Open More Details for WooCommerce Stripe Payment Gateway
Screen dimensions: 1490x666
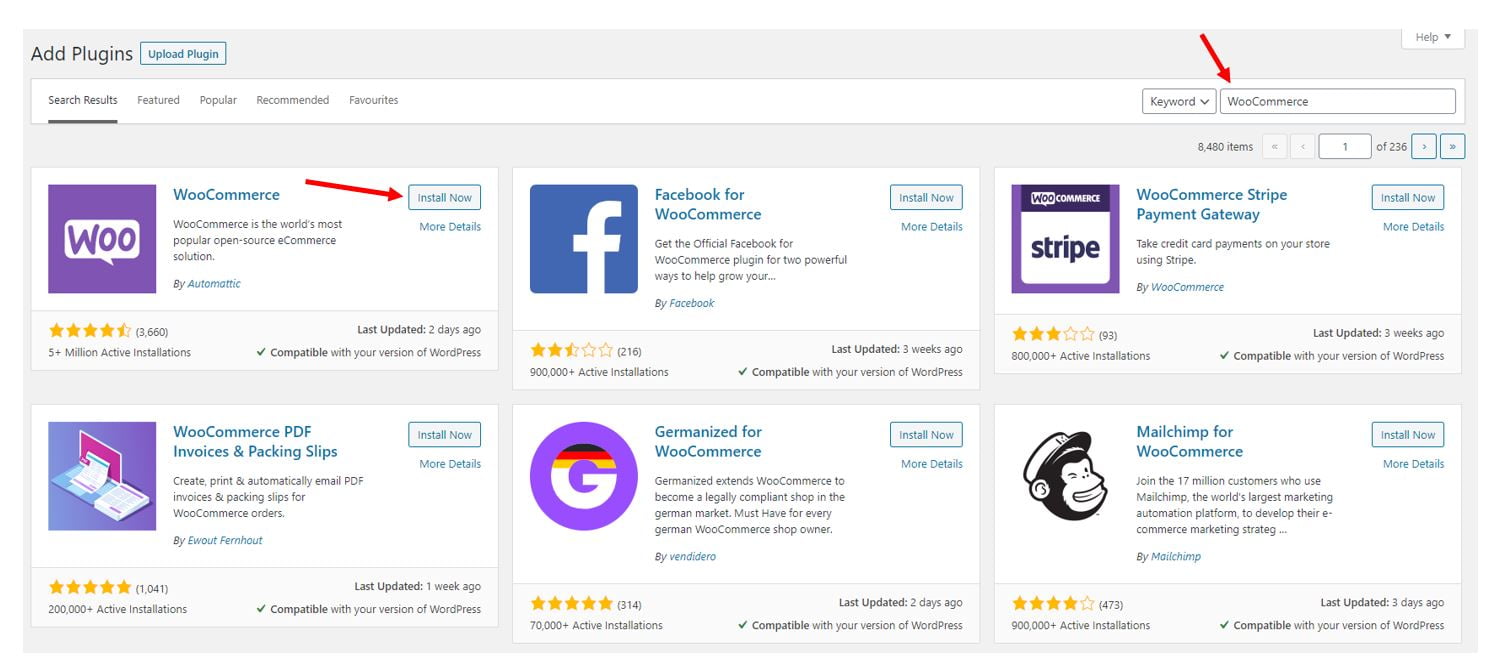point(1413,226)
